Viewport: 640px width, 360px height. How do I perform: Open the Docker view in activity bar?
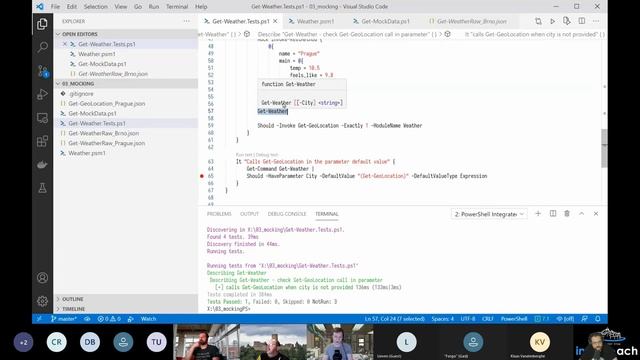[x=42, y=165]
